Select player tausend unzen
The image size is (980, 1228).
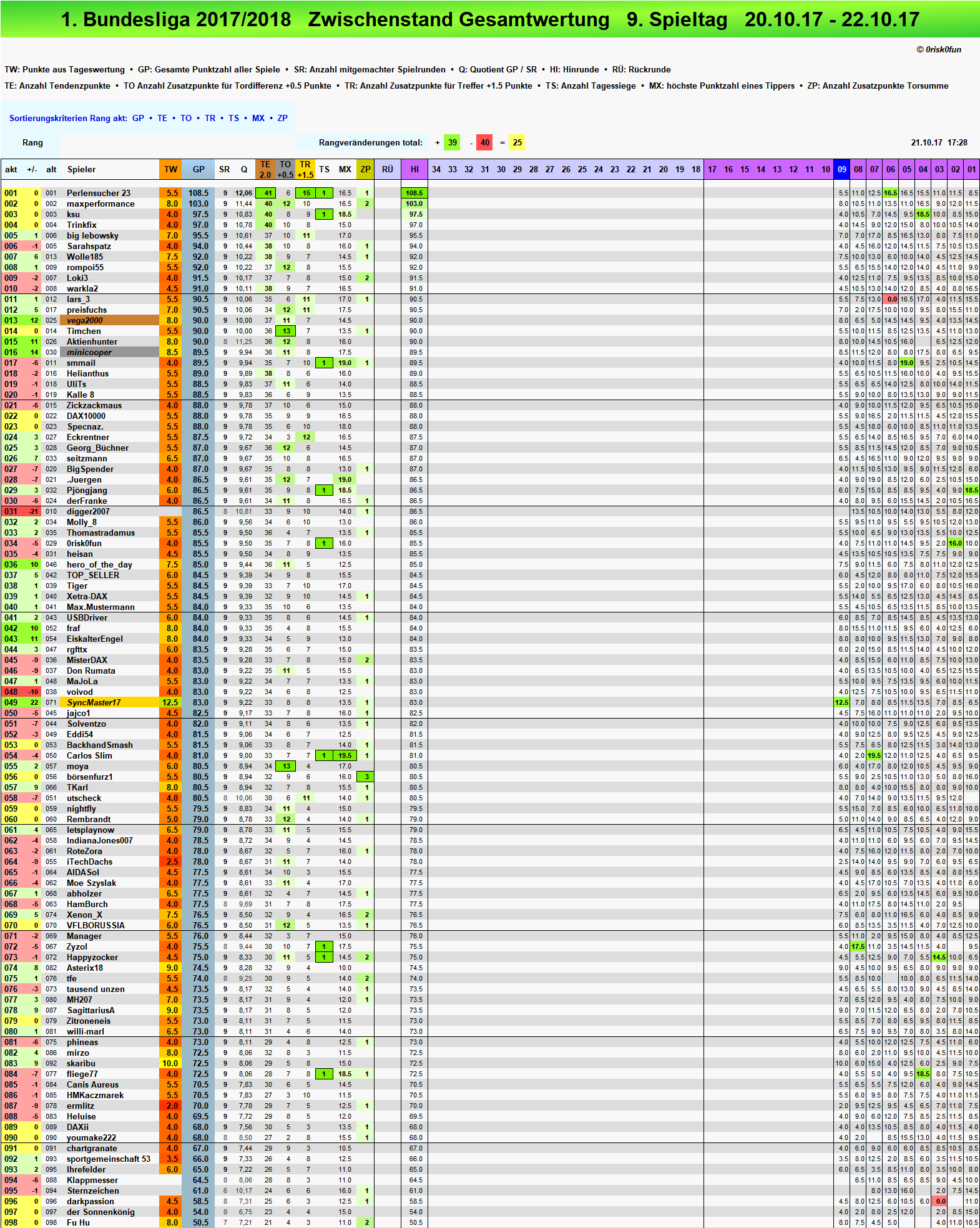96,989
